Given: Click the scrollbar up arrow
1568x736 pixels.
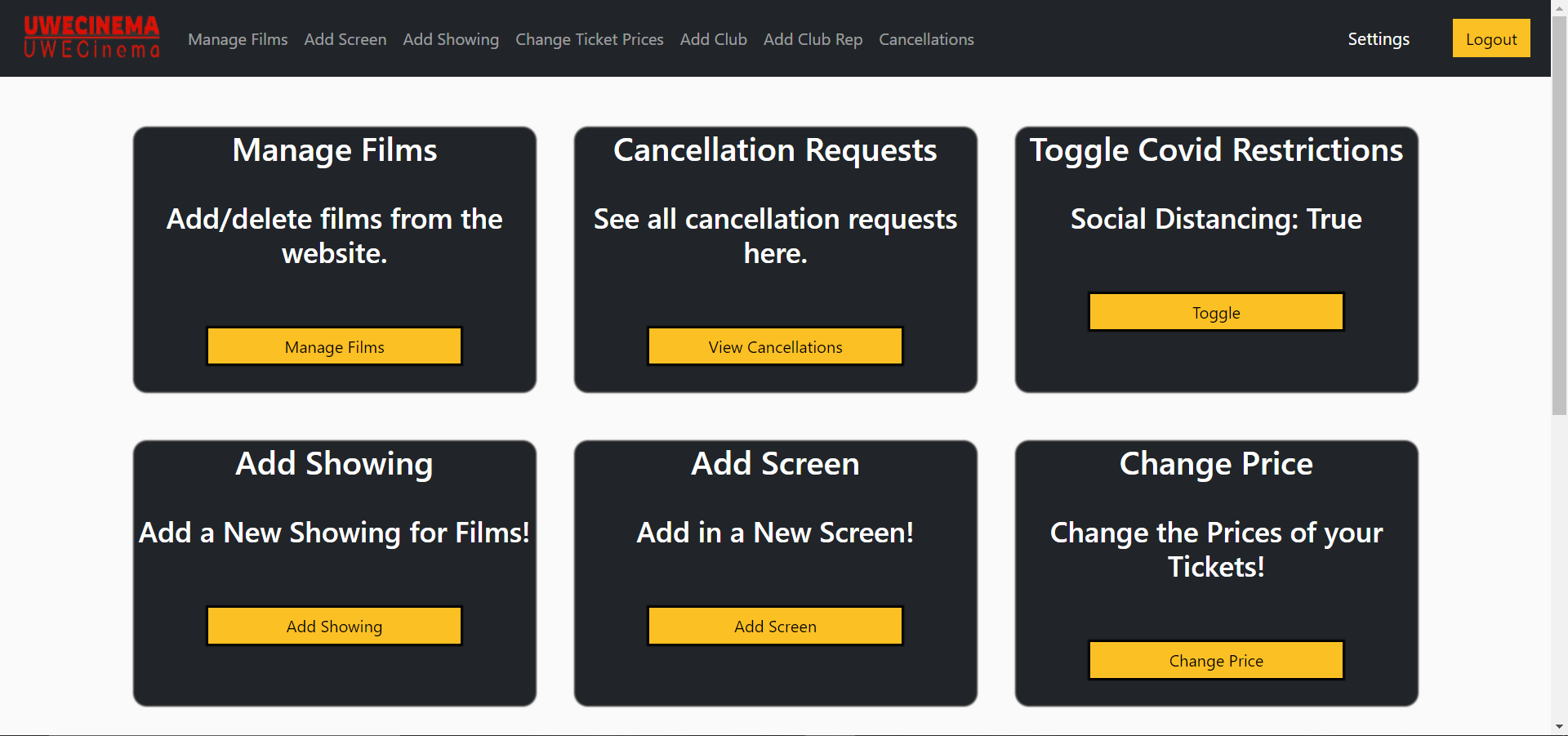Looking at the screenshot, I should (1560, 7).
